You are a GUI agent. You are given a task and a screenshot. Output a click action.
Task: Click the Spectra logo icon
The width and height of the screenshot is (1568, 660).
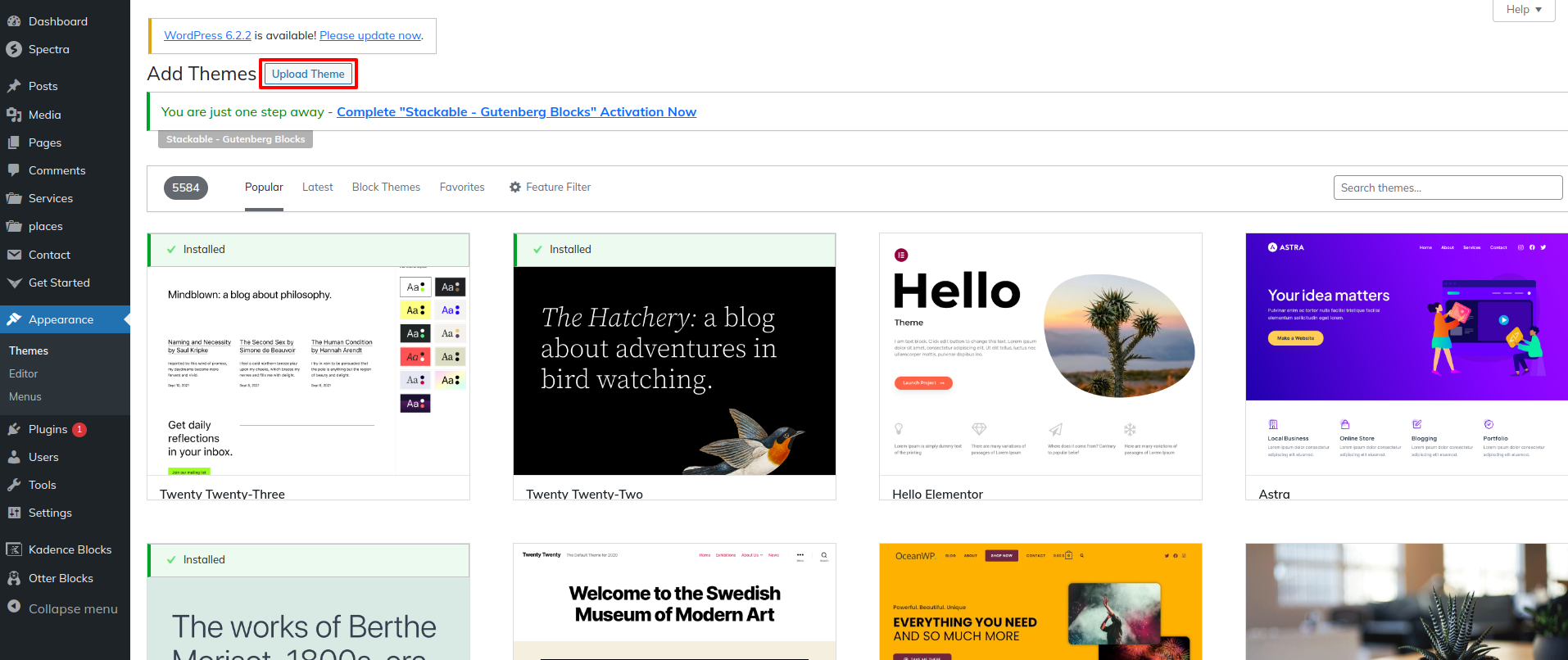[14, 49]
